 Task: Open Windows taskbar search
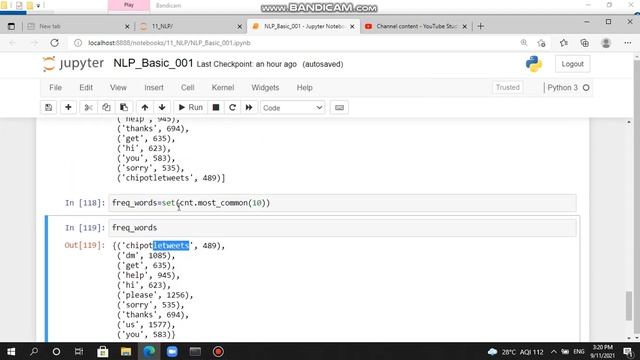[34, 351]
